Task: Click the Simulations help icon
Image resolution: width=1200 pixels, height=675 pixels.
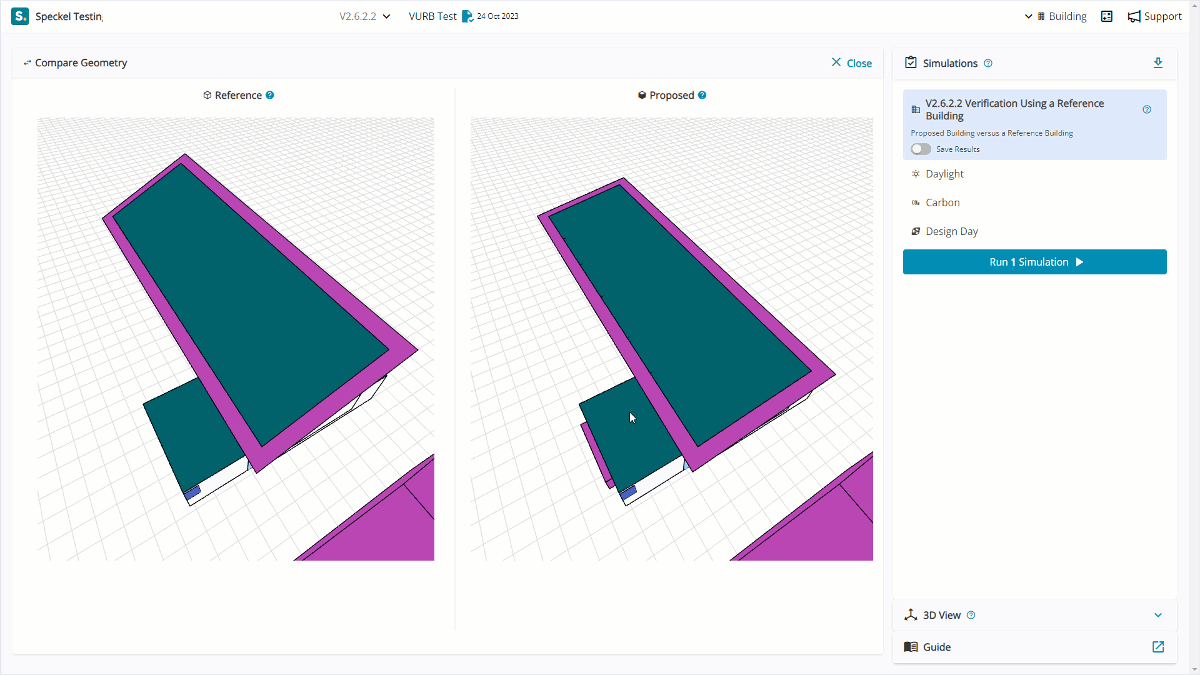Action: coord(988,63)
